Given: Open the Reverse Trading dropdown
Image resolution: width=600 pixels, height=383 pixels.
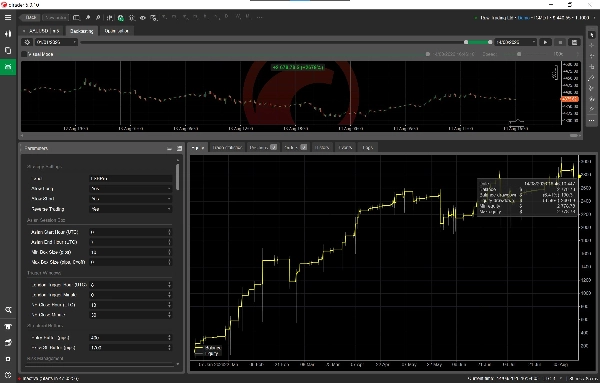Looking at the screenshot, I should click(130, 209).
